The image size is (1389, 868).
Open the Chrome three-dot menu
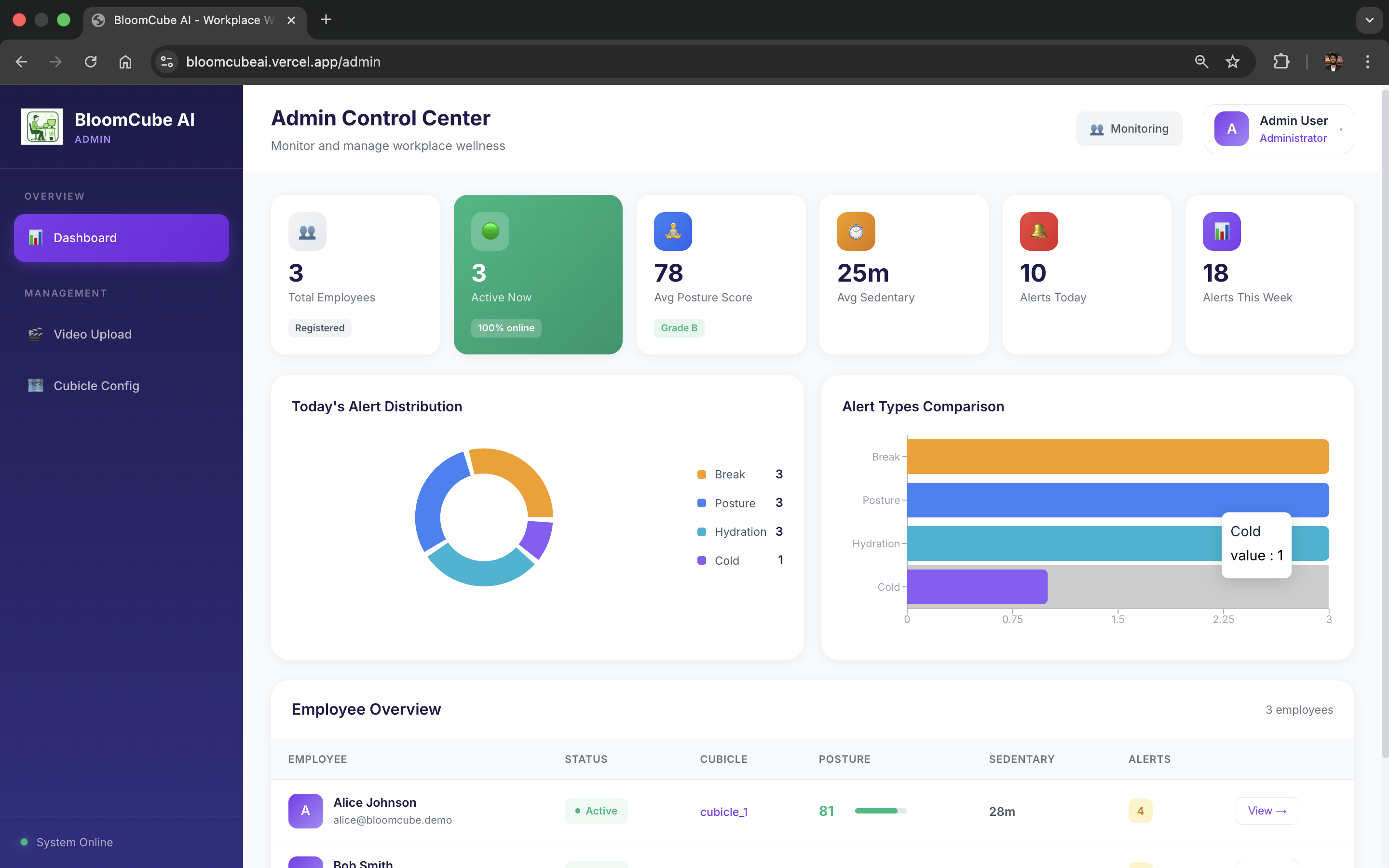pos(1367,61)
